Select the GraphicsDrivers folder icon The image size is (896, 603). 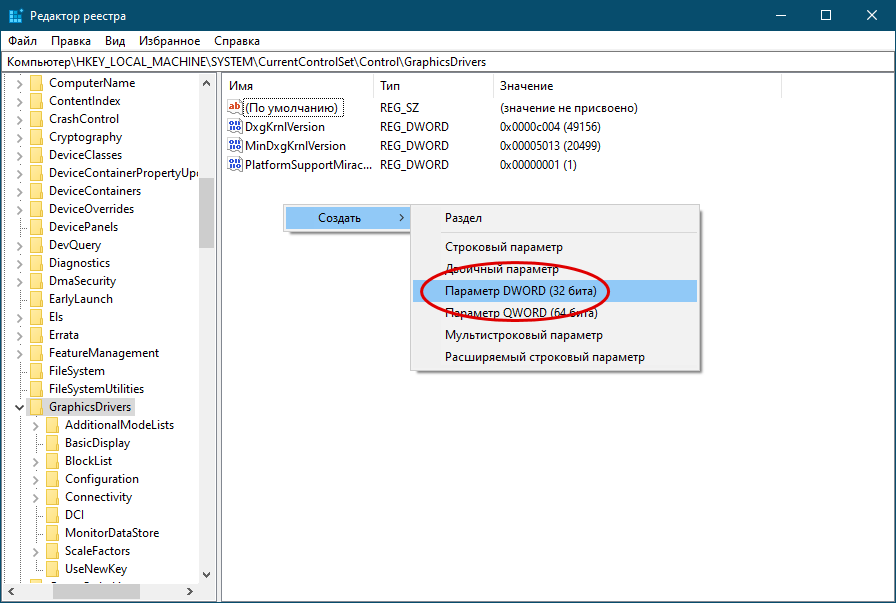tap(37, 407)
